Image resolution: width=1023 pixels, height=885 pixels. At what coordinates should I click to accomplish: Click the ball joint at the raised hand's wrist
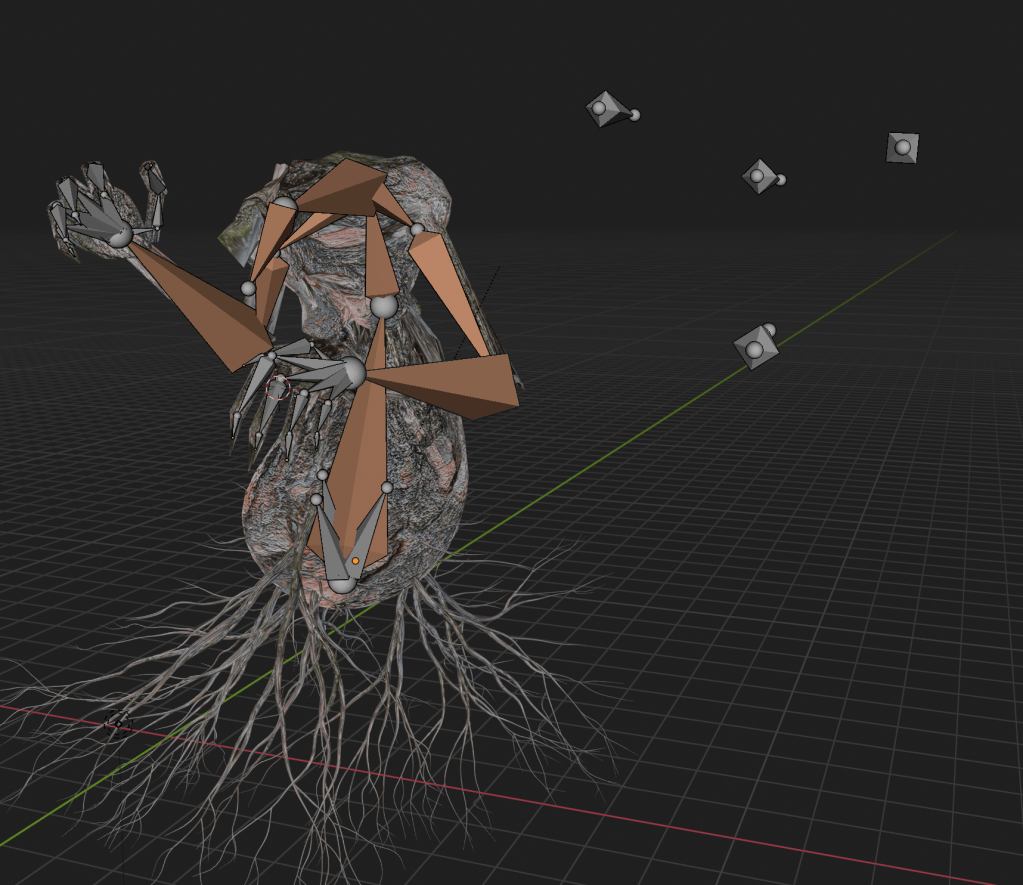click(x=120, y=236)
